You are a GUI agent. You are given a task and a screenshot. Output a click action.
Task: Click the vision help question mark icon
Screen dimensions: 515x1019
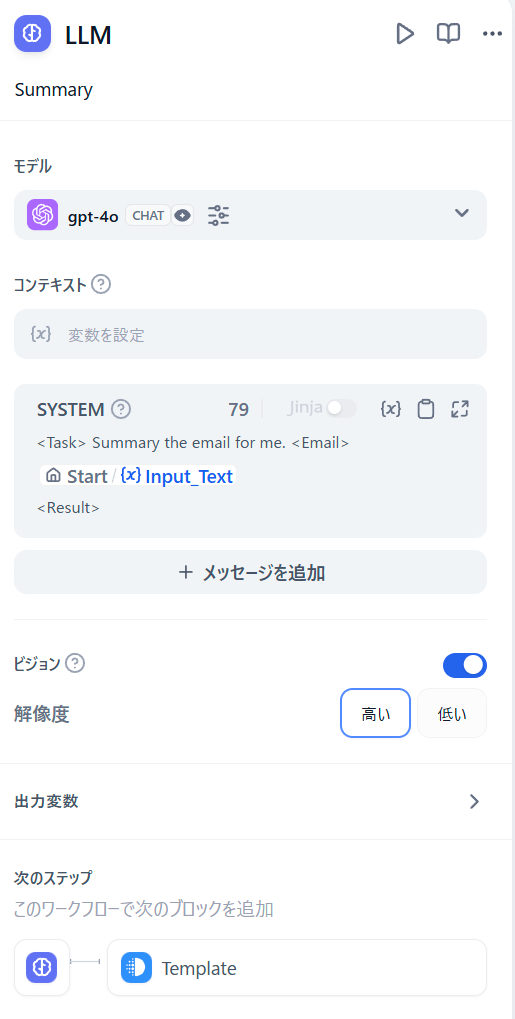(75, 664)
